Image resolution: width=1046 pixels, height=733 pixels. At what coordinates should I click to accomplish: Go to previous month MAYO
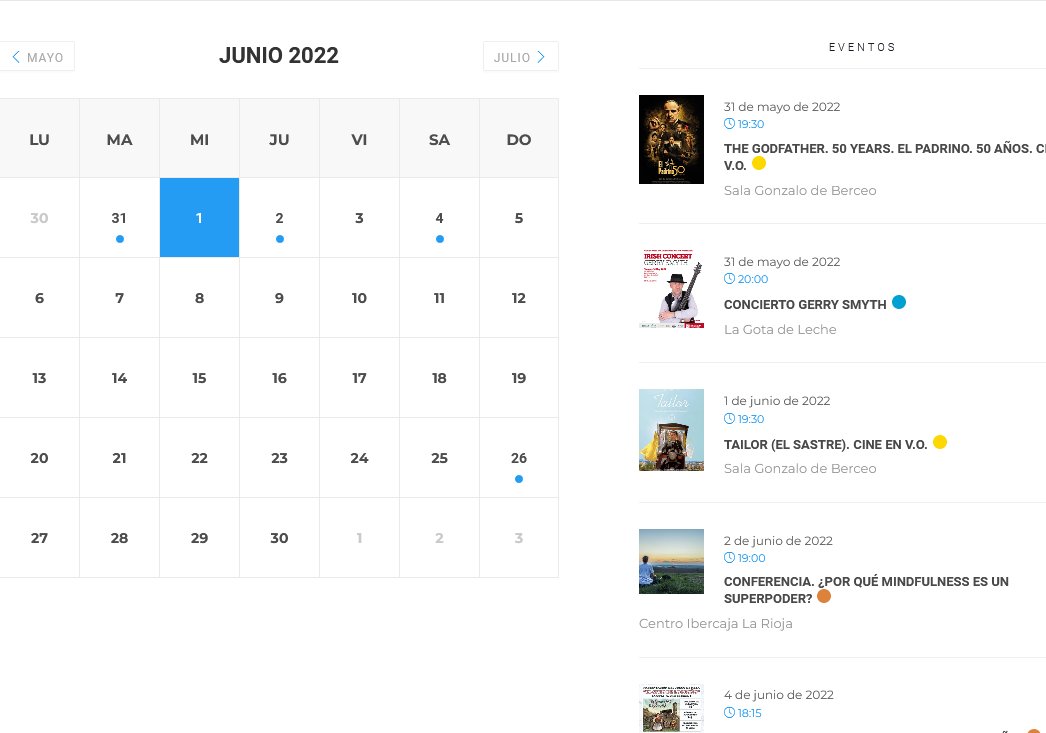37,57
